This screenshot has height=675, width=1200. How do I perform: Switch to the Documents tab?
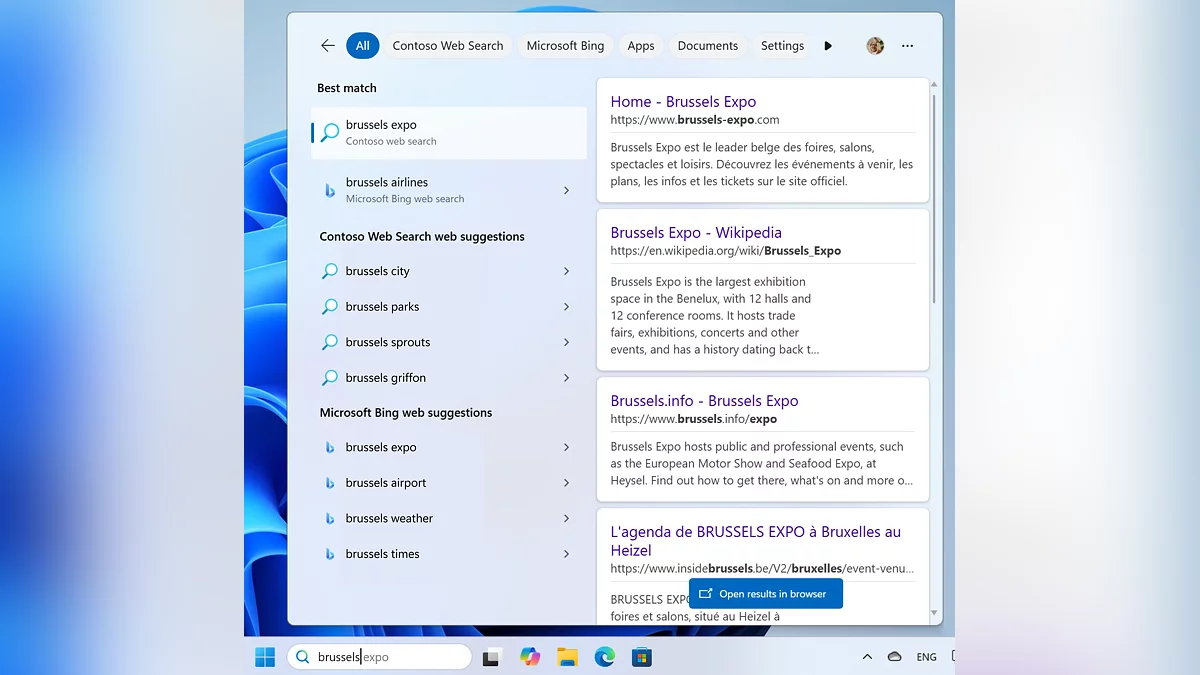coord(707,46)
